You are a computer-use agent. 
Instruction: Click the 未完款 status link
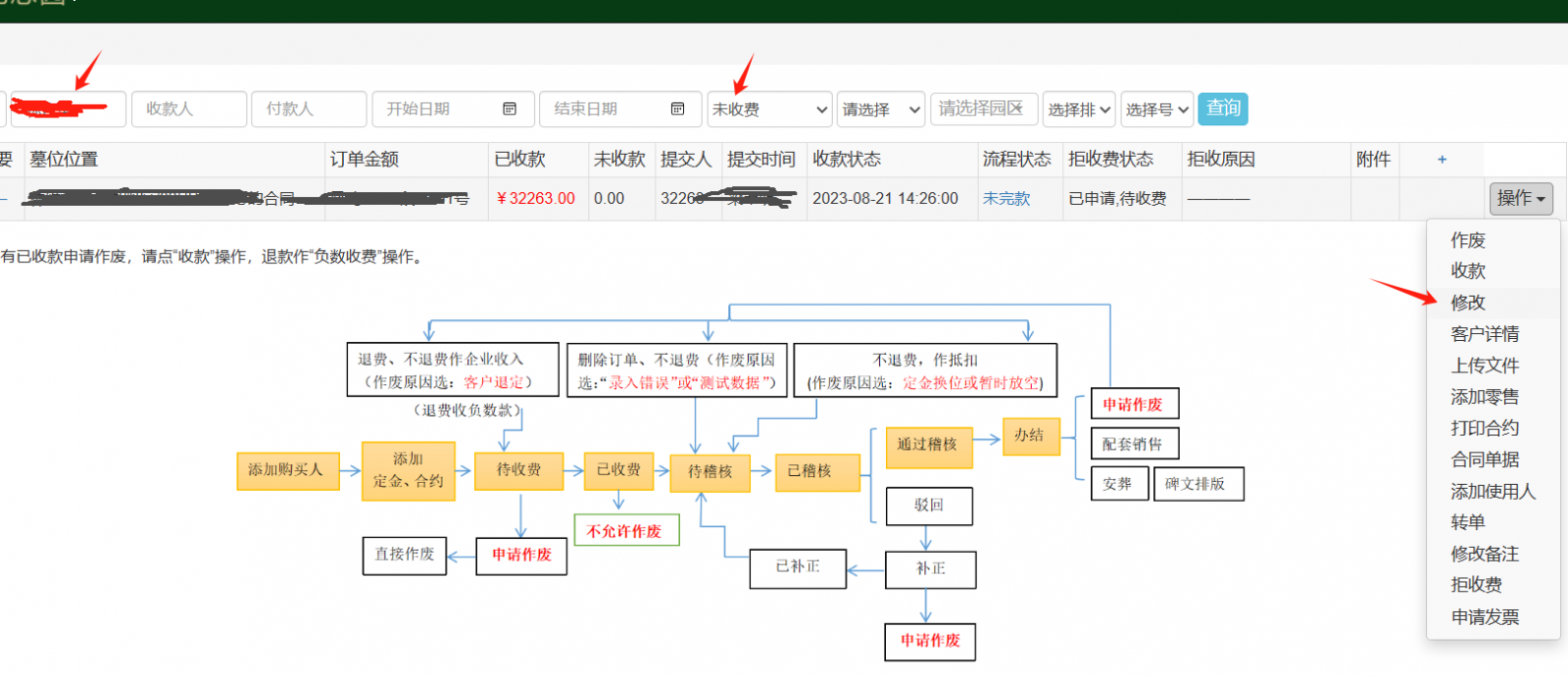tap(1006, 199)
